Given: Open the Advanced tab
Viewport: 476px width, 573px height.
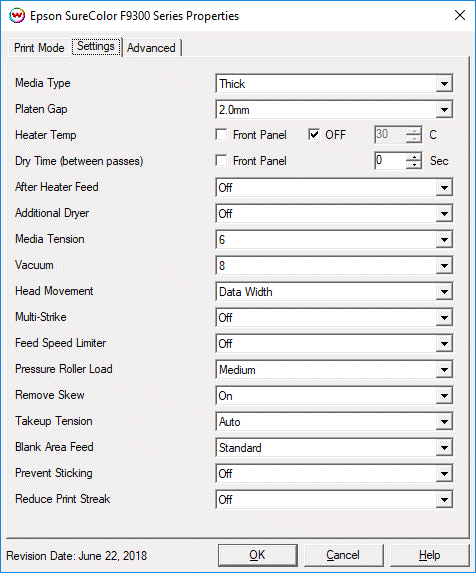Looking at the screenshot, I should coord(151,48).
